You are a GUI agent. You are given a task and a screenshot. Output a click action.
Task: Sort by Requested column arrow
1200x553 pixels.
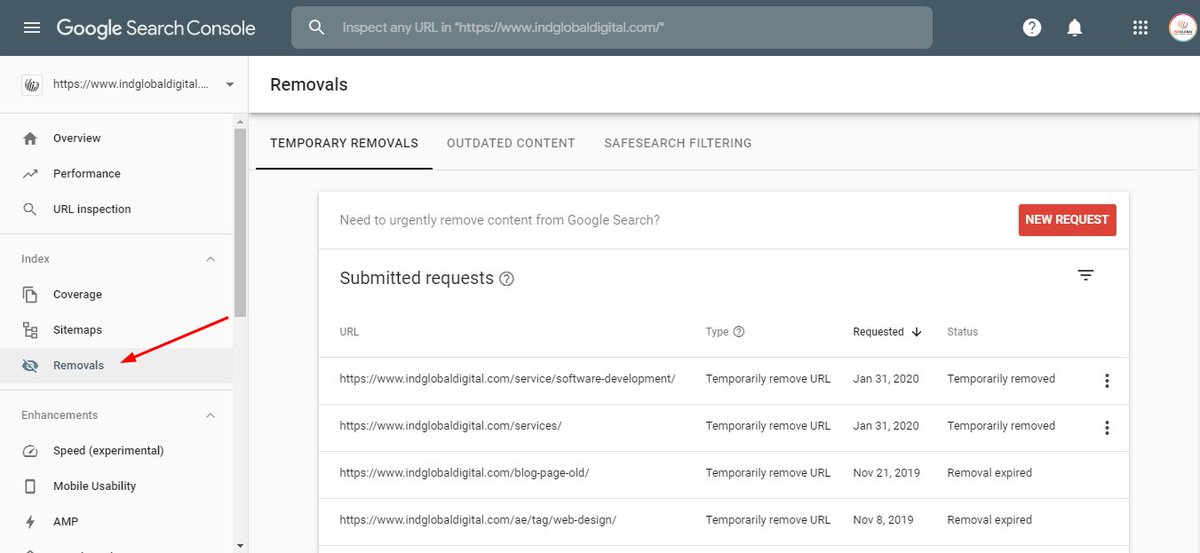(x=917, y=332)
